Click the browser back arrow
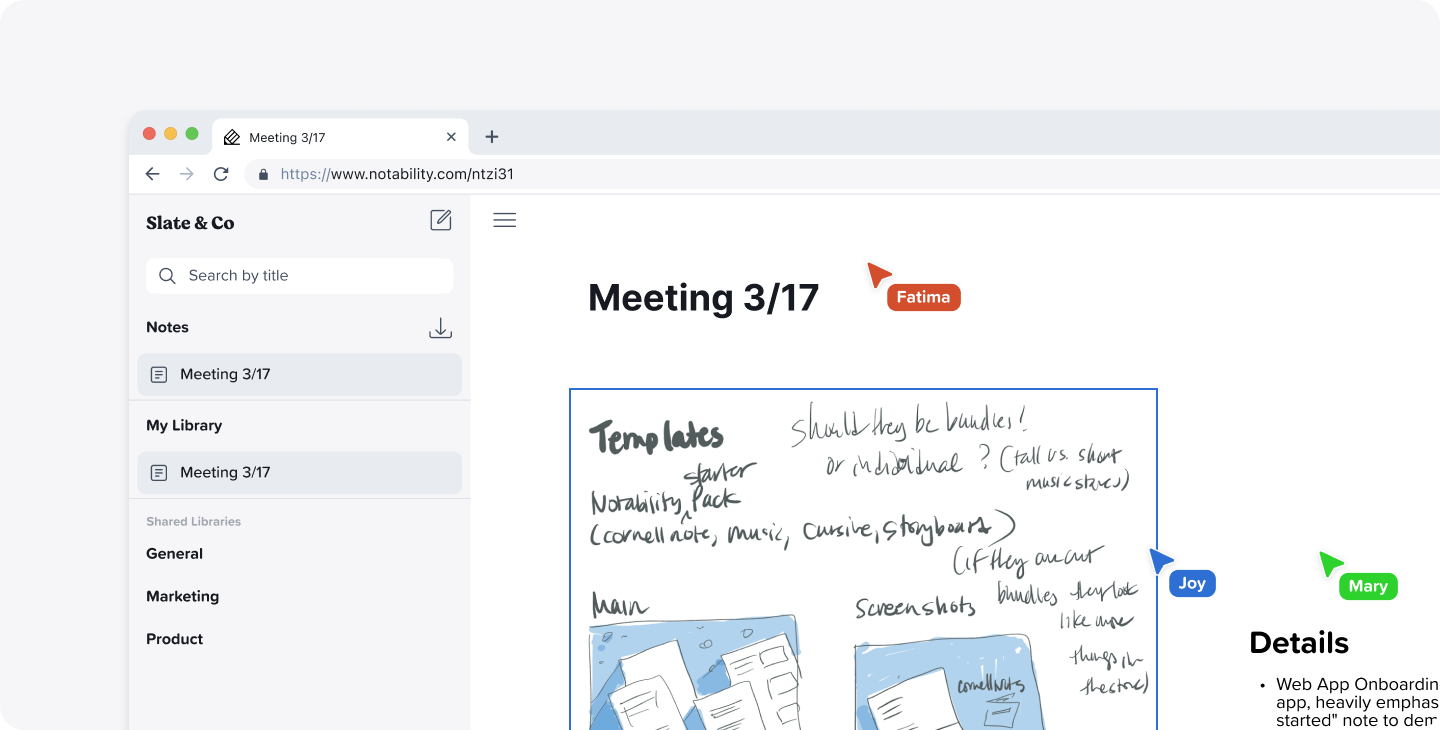 tap(152, 173)
